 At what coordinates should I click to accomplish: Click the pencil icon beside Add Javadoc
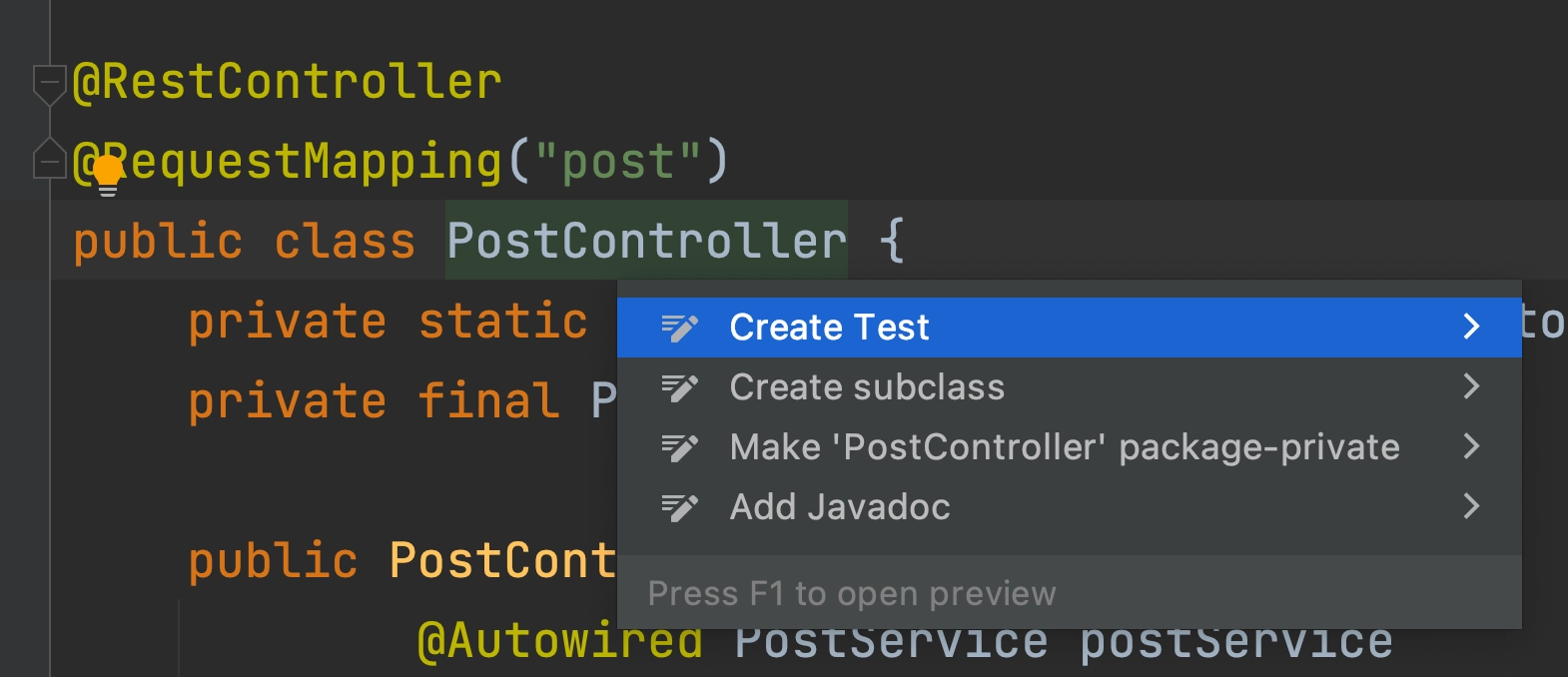pos(679,507)
